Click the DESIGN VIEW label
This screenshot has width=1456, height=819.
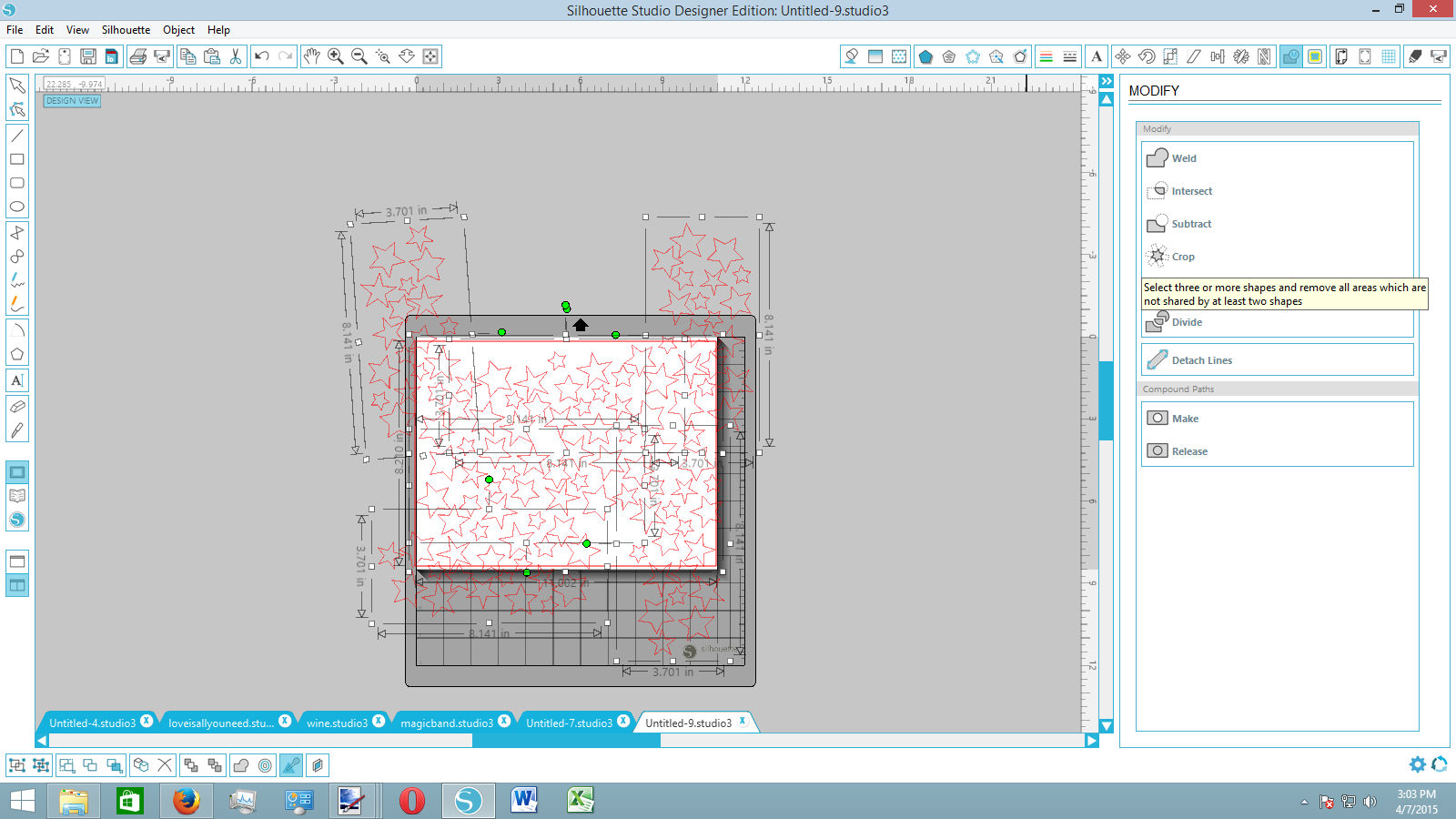tap(72, 101)
